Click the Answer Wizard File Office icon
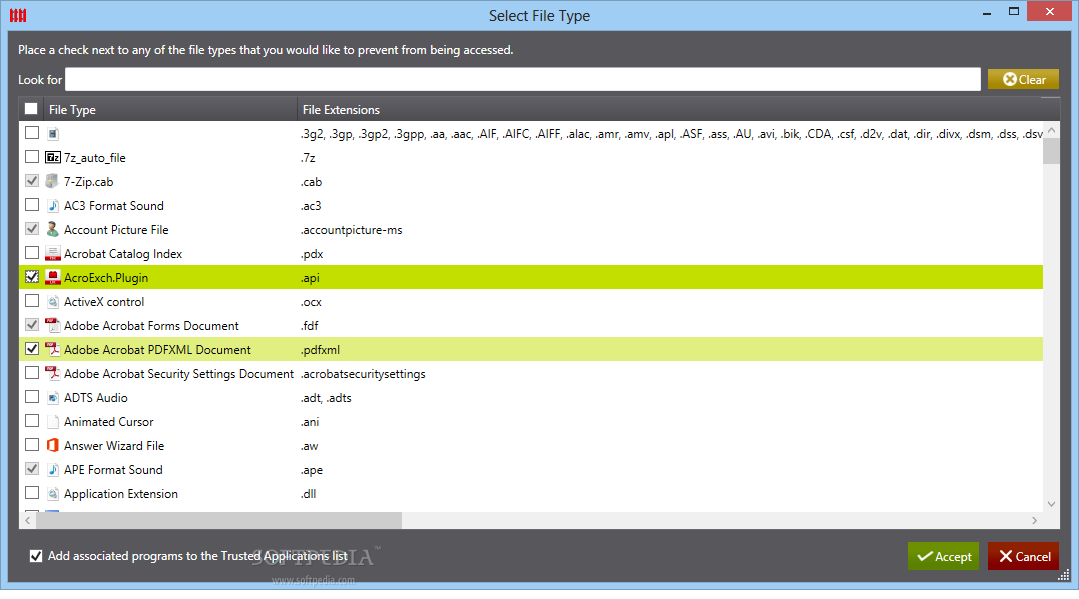1079x599 pixels. [x=53, y=445]
